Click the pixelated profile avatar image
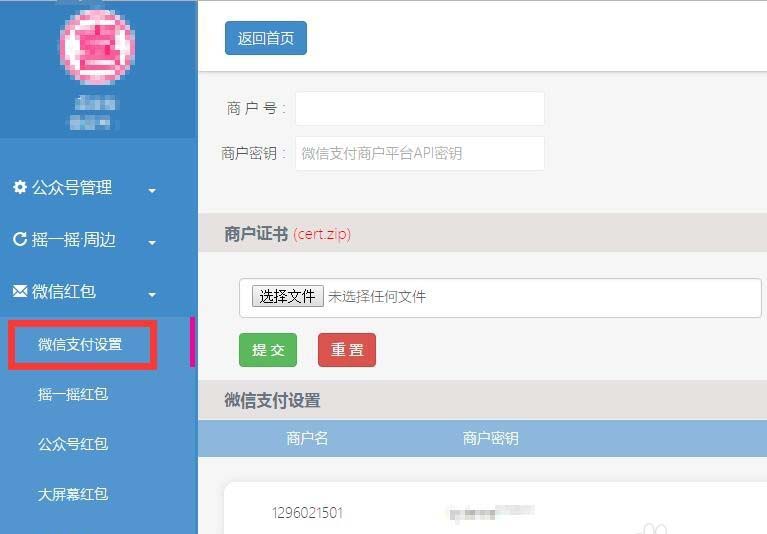767x534 pixels. (x=97, y=47)
